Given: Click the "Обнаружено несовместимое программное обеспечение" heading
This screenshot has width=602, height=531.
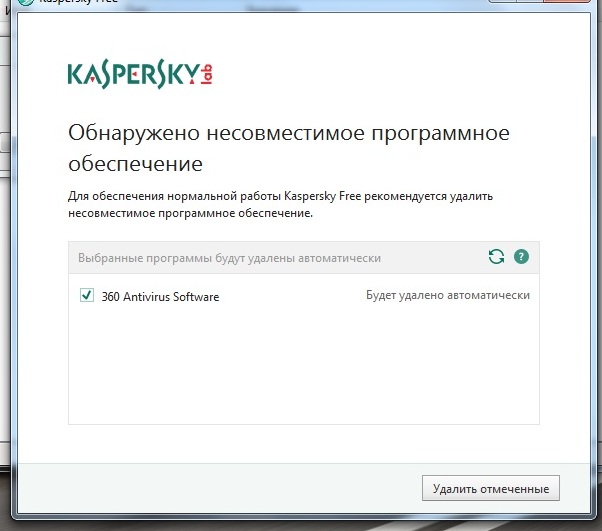Looking at the screenshot, I should 289,148.
